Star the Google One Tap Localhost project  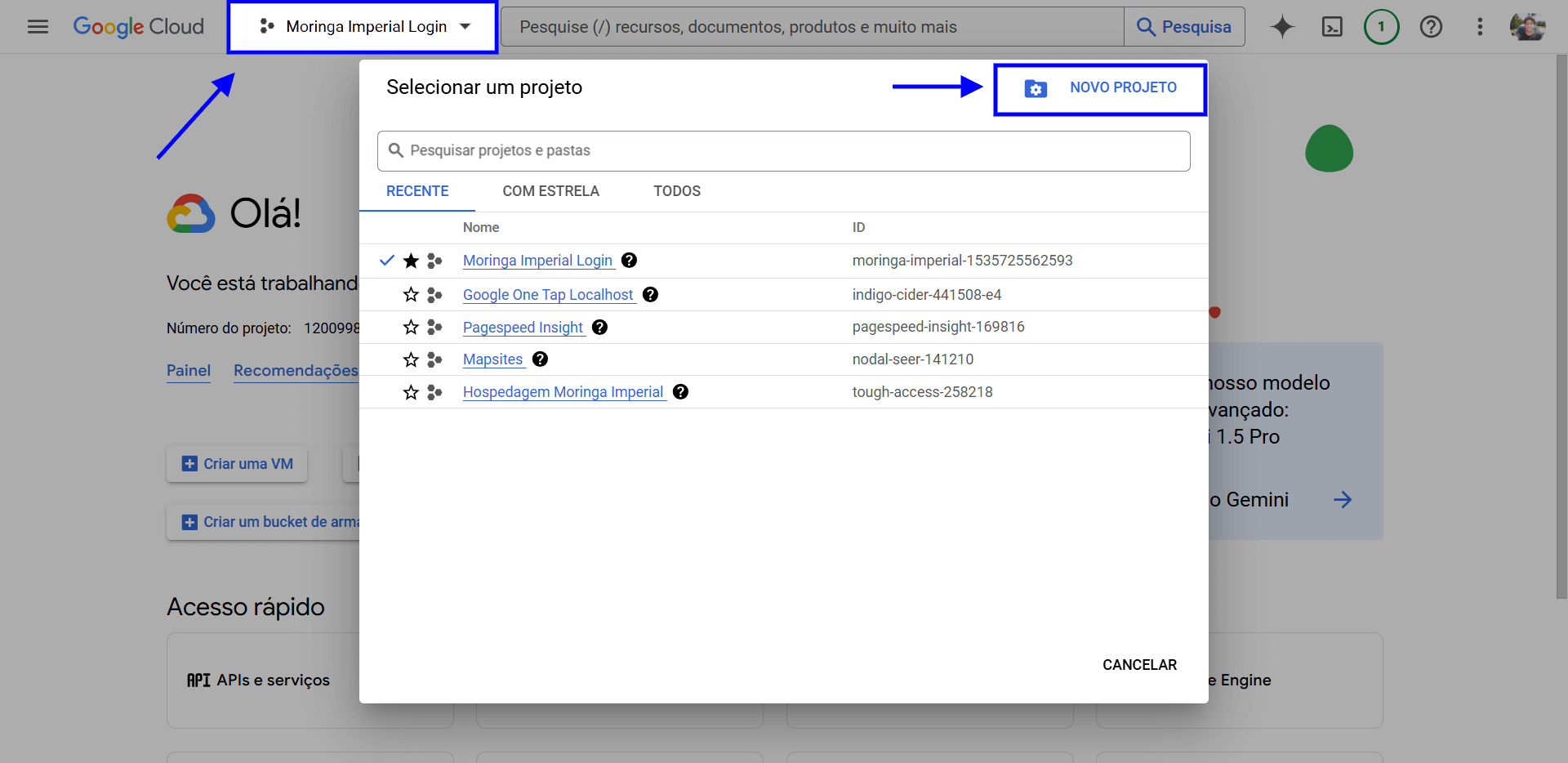click(411, 295)
